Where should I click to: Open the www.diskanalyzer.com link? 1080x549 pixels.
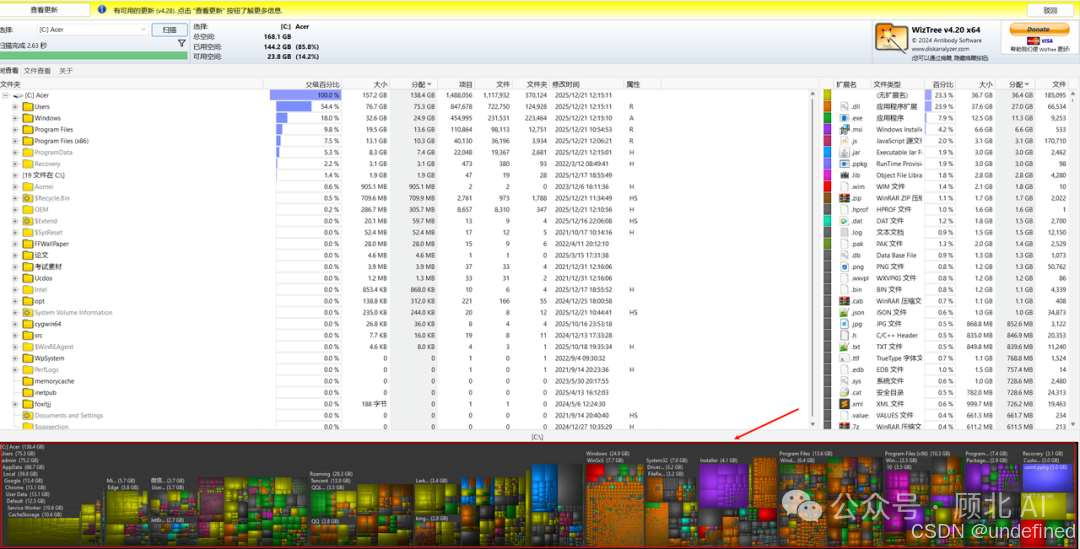click(x=939, y=49)
